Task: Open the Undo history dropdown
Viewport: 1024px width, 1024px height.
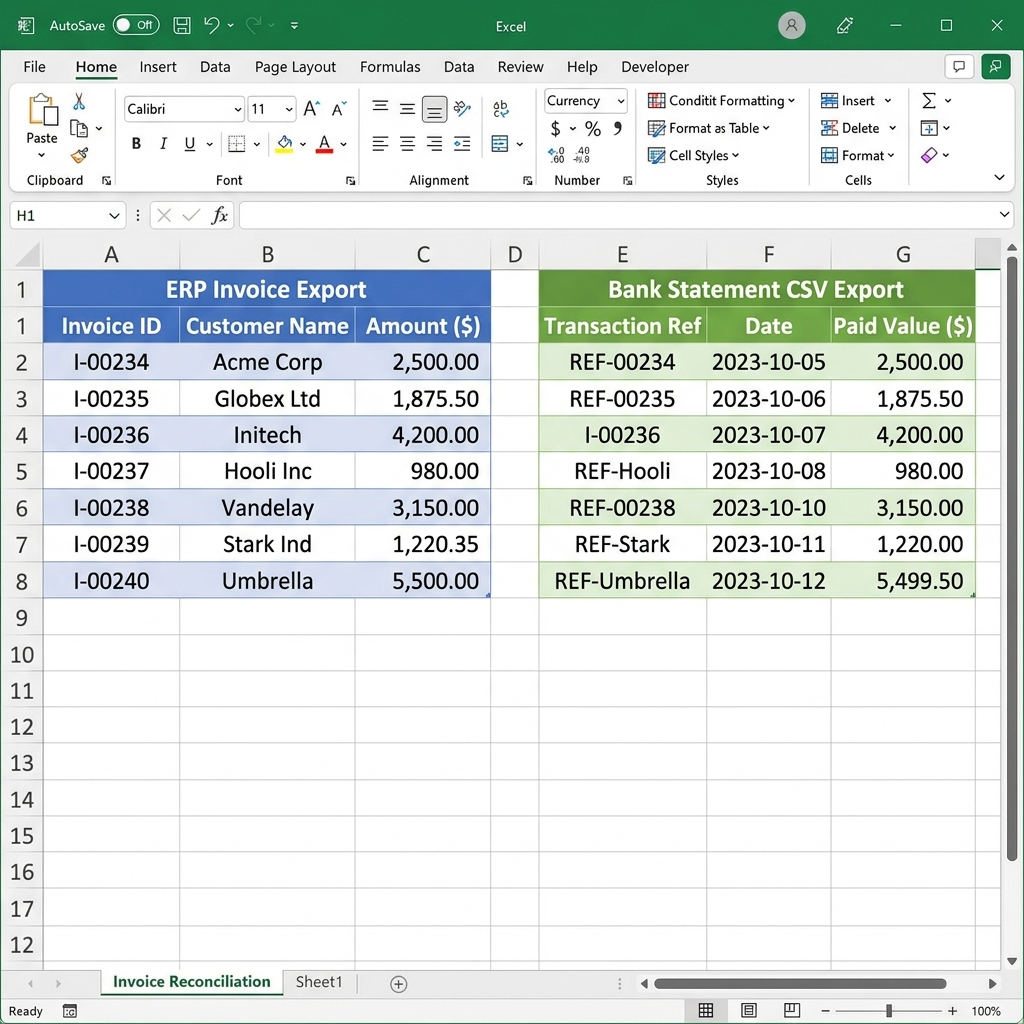Action: (231, 25)
